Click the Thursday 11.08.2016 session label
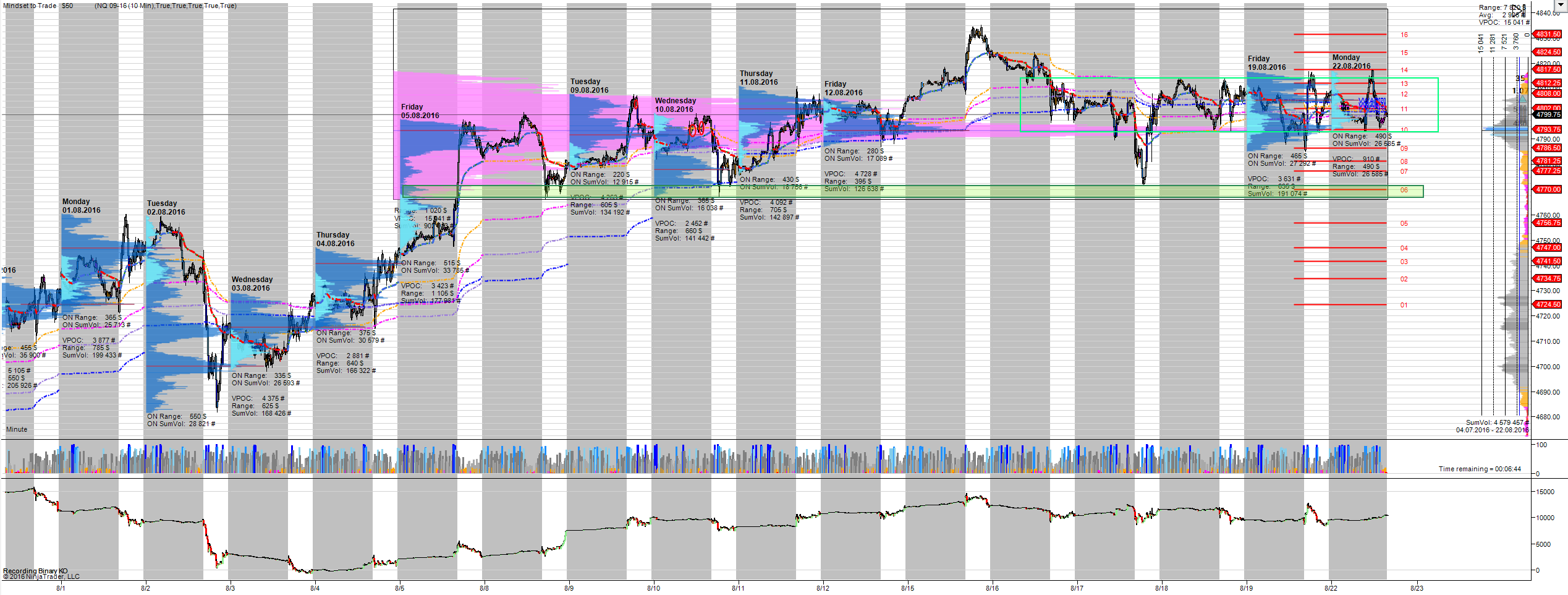Viewport: 1568px width, 595px height. click(x=759, y=78)
